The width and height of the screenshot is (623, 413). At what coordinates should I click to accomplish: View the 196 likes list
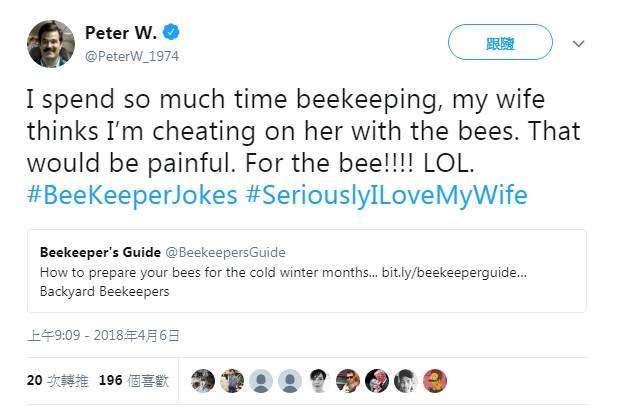click(135, 380)
